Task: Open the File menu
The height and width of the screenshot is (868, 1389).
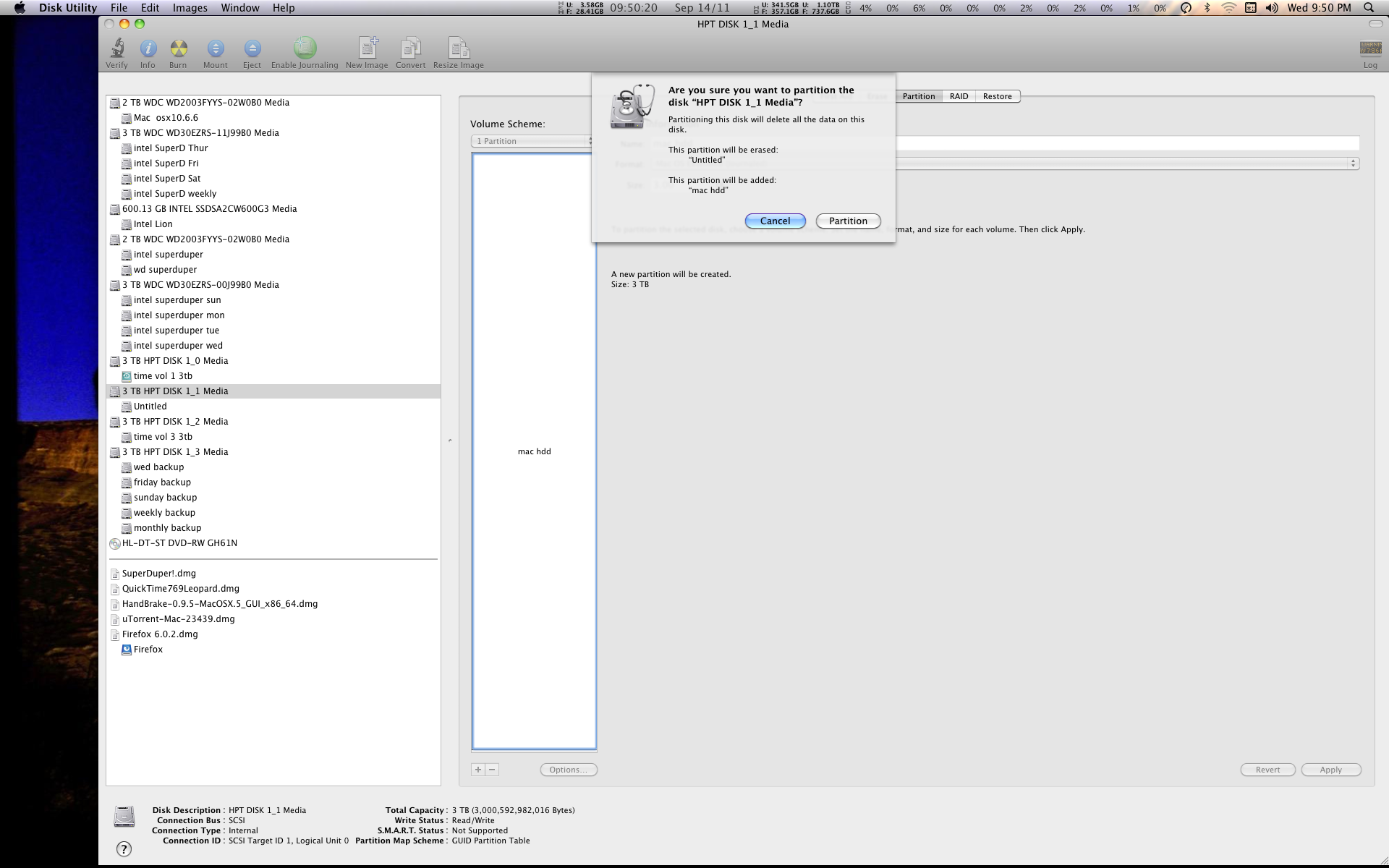Action: coord(119,8)
